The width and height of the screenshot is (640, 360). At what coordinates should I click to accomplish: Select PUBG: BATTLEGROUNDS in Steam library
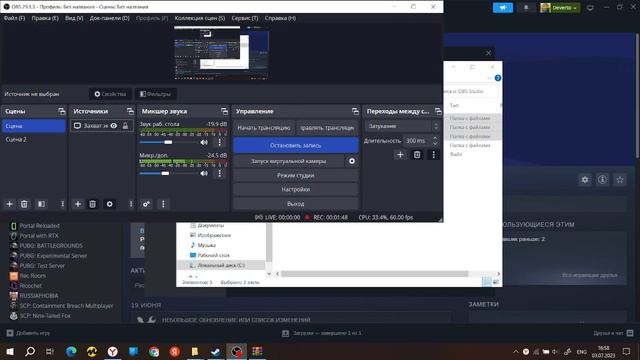pos(51,245)
